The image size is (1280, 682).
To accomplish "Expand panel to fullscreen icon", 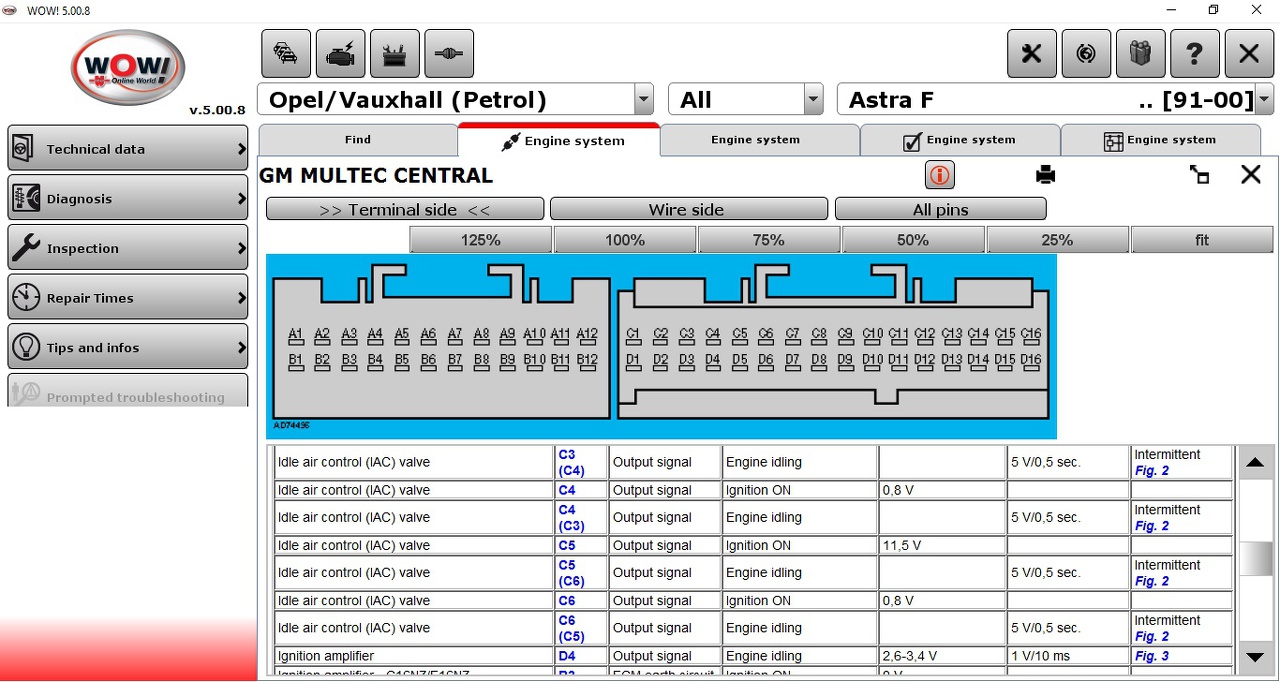I will [x=1199, y=175].
